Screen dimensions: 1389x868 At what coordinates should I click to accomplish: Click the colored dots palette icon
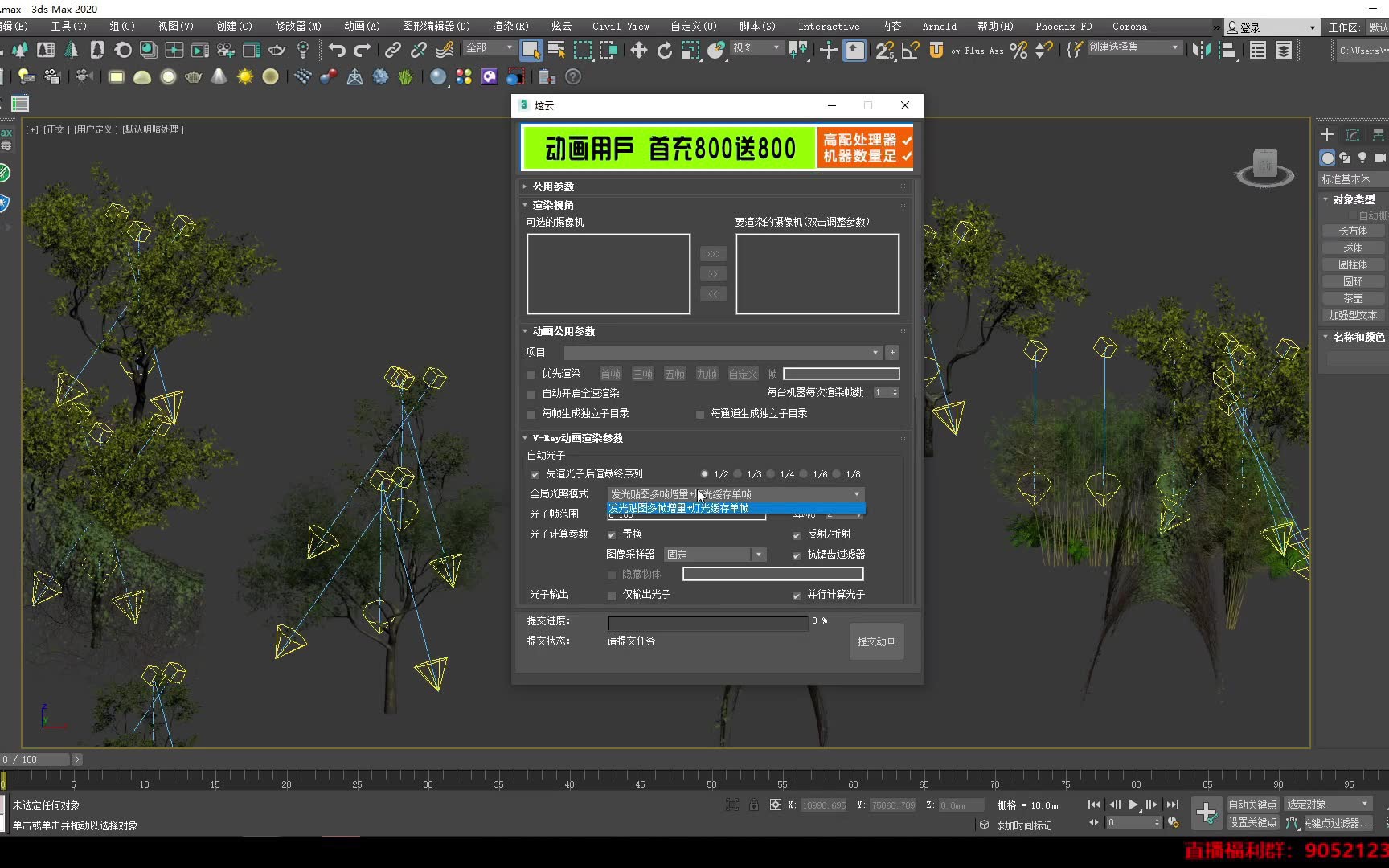point(464,77)
